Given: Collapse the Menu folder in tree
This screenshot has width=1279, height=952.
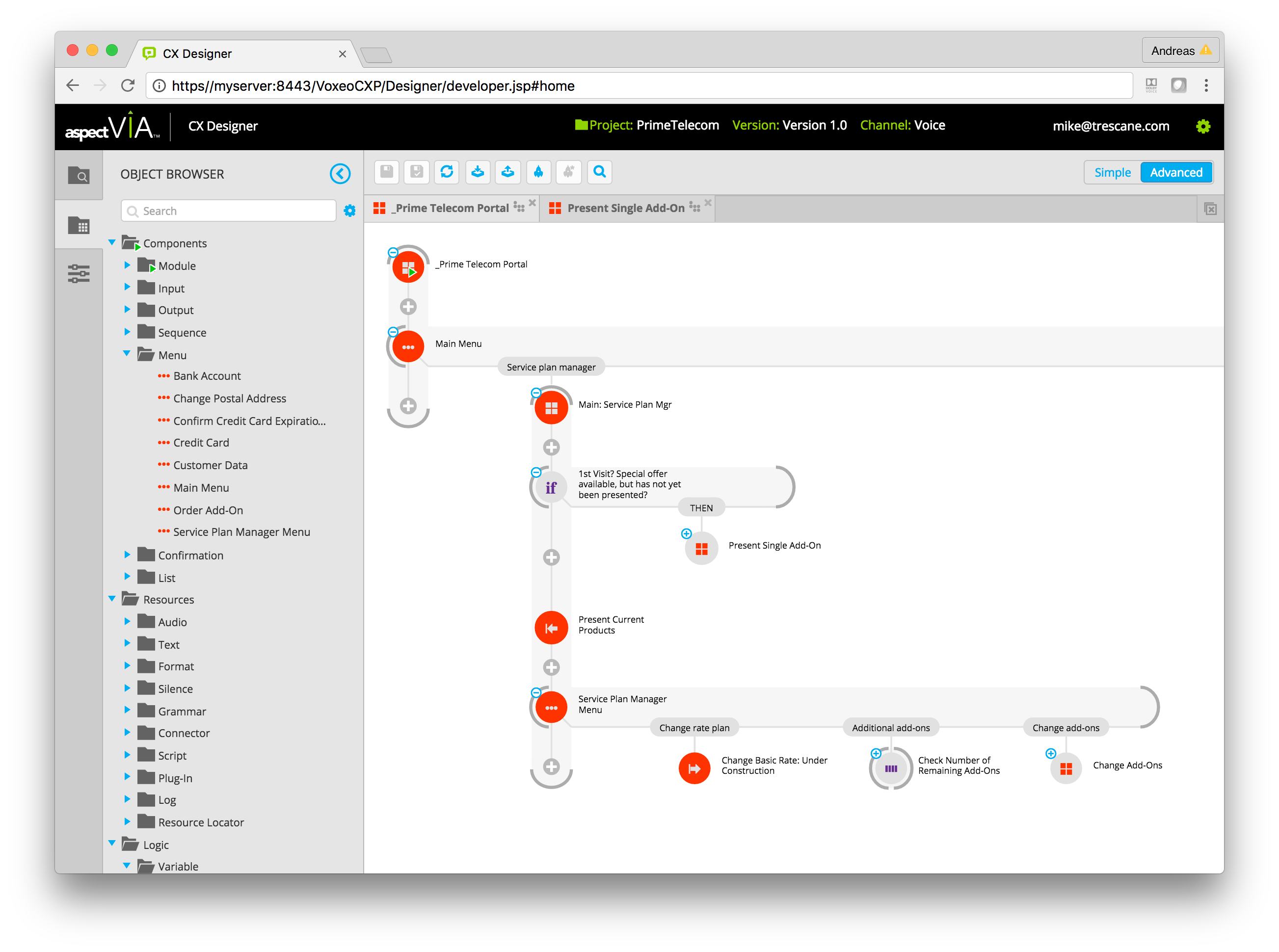Looking at the screenshot, I should [128, 354].
